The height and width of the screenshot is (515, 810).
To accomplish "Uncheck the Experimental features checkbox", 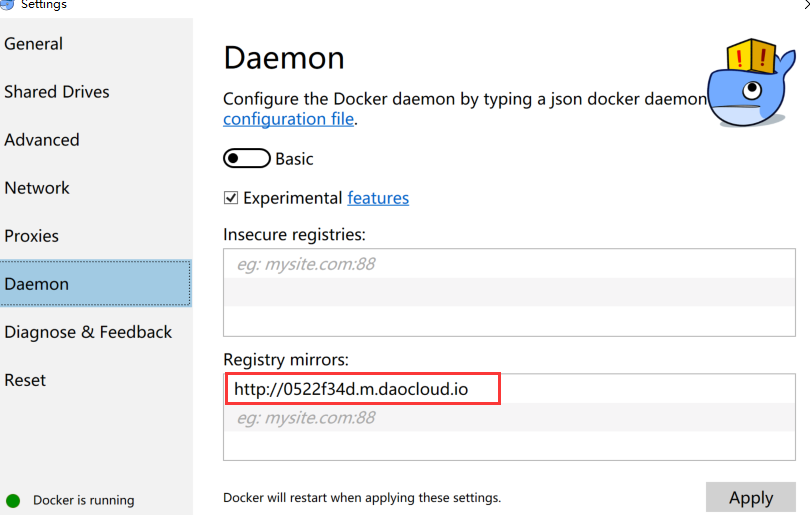I will click(x=231, y=198).
